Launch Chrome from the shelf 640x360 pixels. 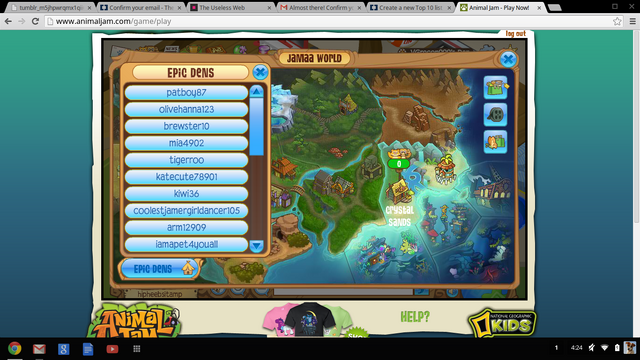point(15,349)
